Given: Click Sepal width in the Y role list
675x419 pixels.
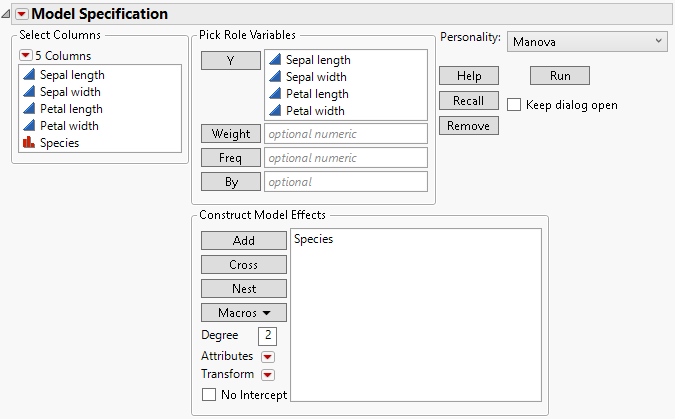Looking at the screenshot, I should [318, 77].
